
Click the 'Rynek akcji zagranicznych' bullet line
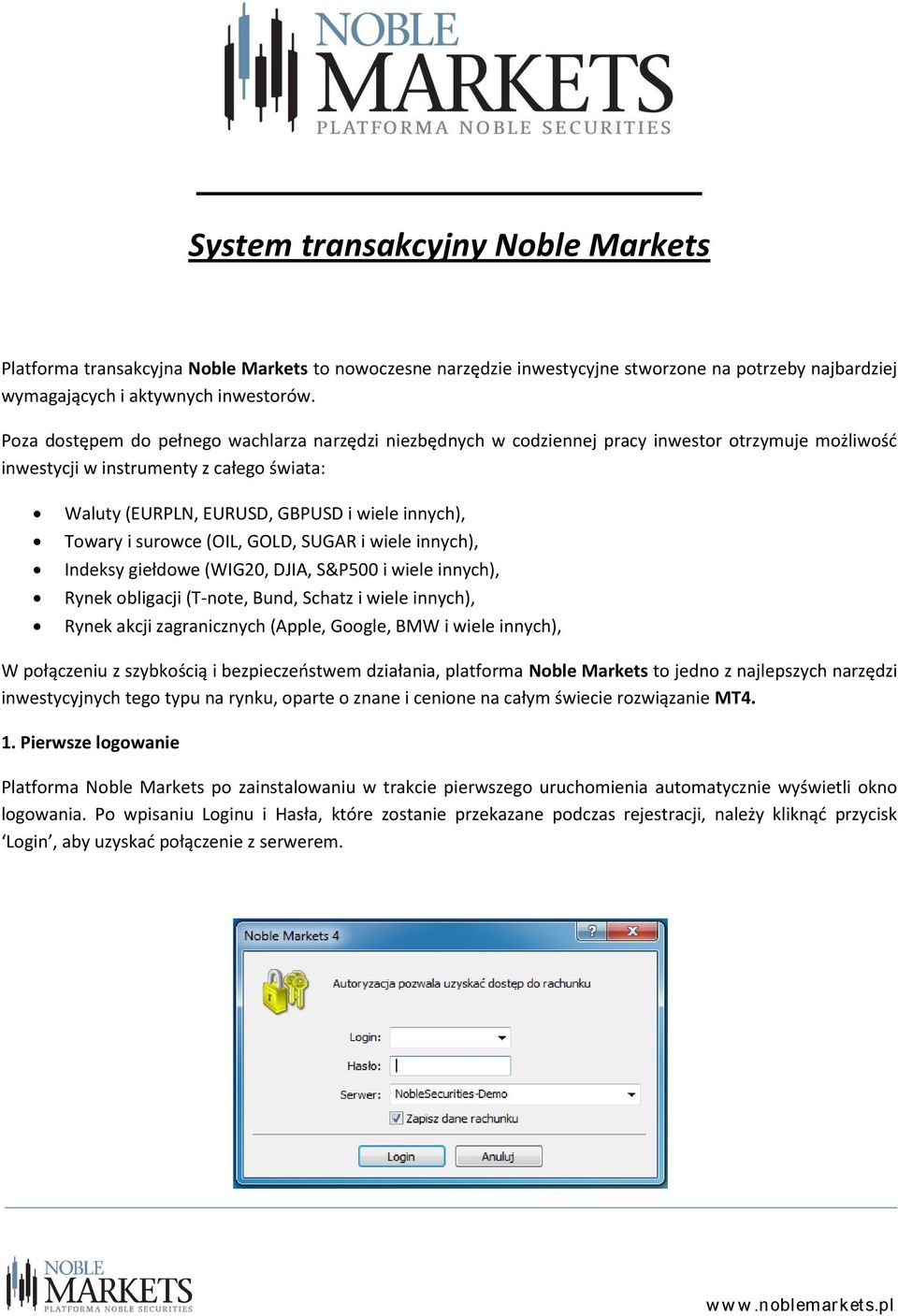[x=312, y=626]
